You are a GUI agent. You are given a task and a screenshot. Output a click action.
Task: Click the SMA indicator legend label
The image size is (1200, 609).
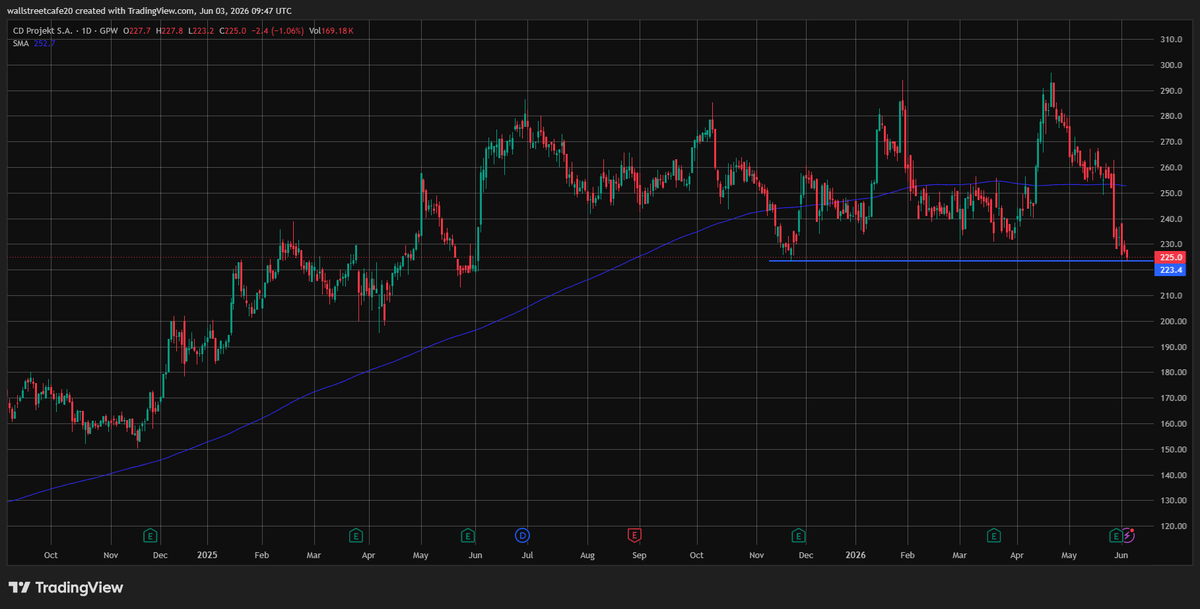point(20,43)
